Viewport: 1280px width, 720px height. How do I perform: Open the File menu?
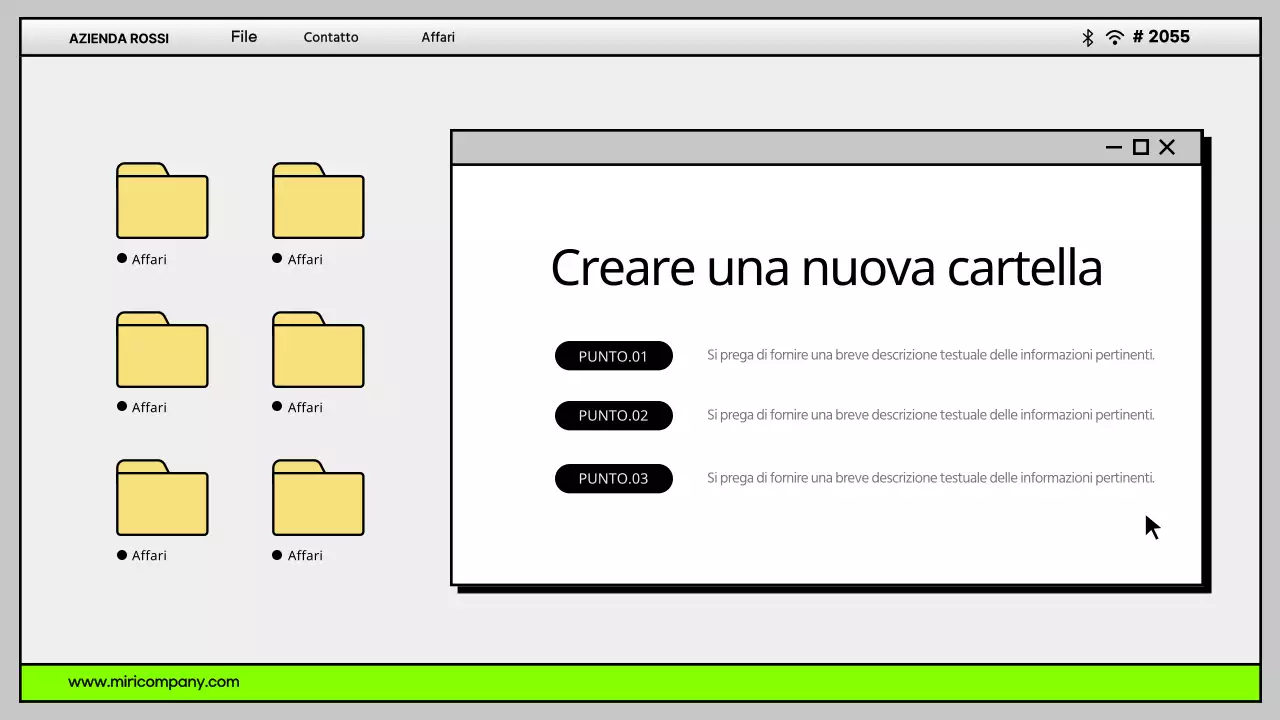pos(243,36)
